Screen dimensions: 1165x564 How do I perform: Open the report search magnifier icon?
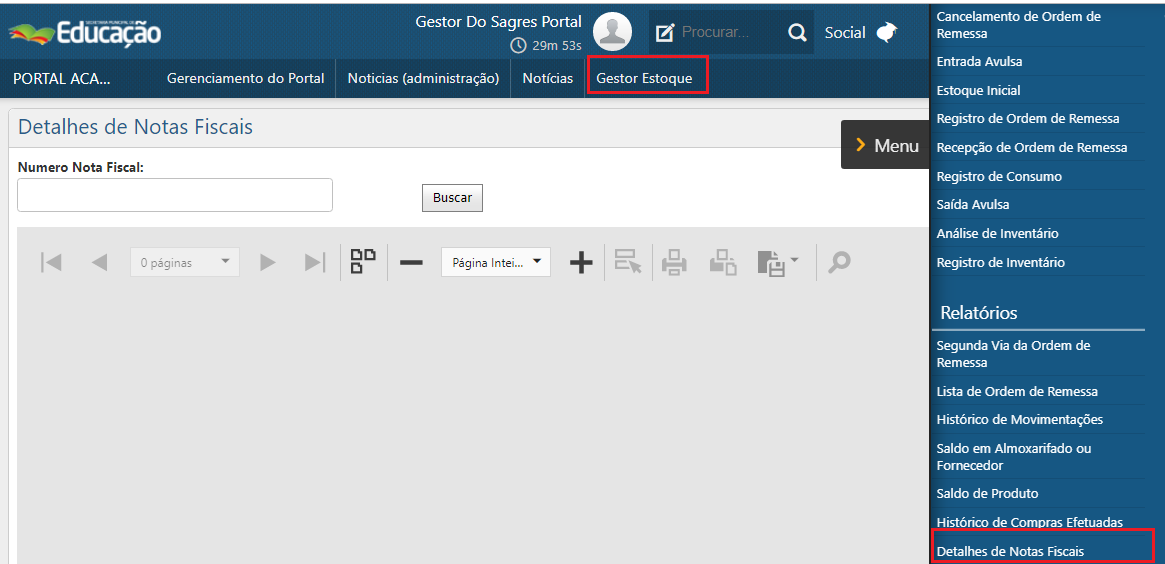(x=839, y=262)
